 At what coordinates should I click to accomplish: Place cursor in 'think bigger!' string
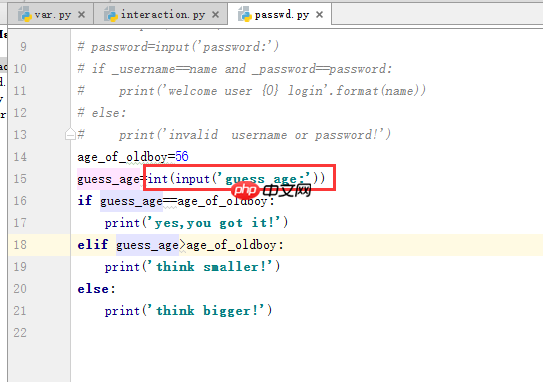point(206,311)
